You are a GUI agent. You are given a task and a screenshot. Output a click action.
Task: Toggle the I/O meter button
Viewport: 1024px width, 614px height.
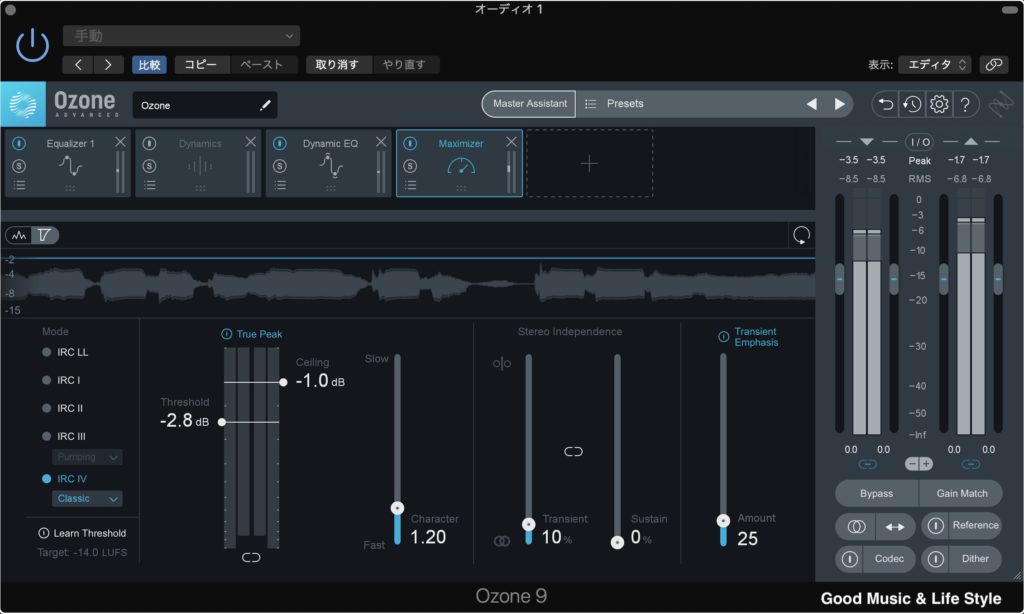click(919, 142)
